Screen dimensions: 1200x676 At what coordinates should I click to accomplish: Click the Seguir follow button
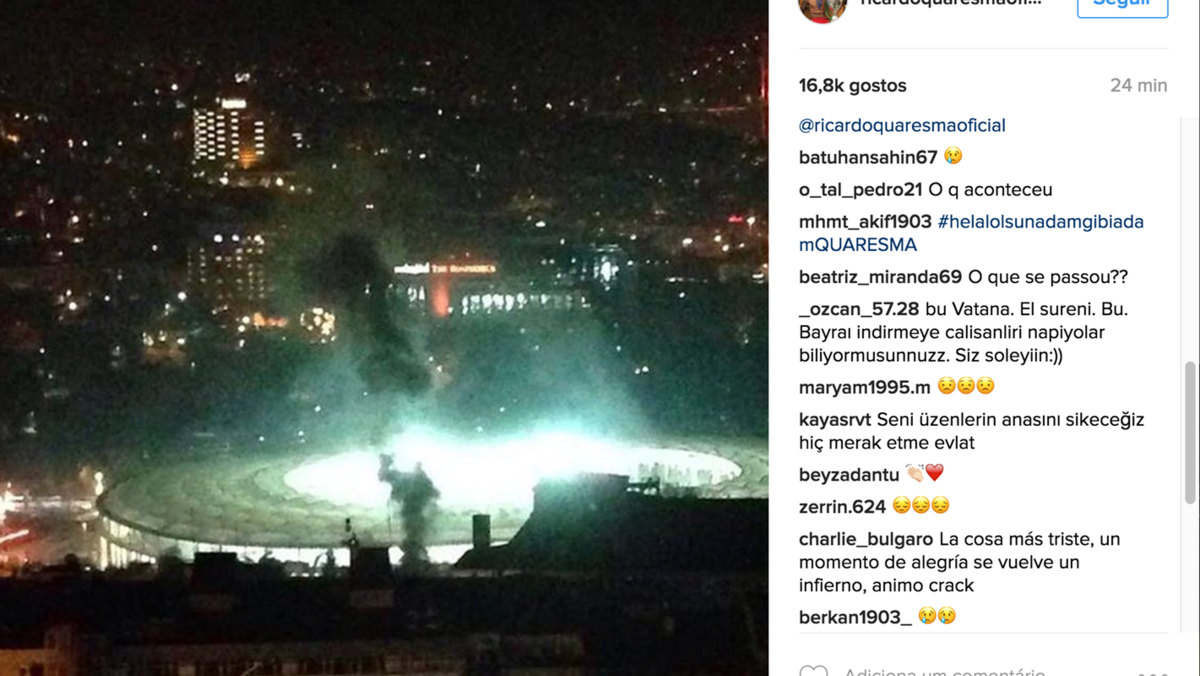tap(1122, 4)
